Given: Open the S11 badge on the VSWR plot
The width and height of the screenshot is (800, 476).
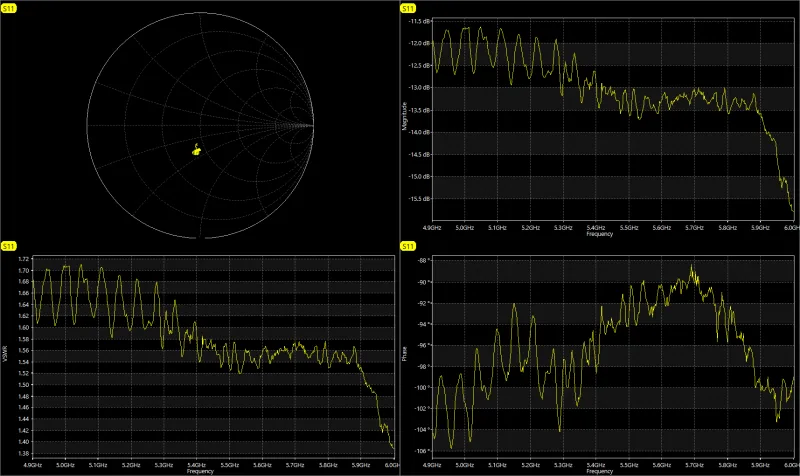Looking at the screenshot, I should 9,246.
